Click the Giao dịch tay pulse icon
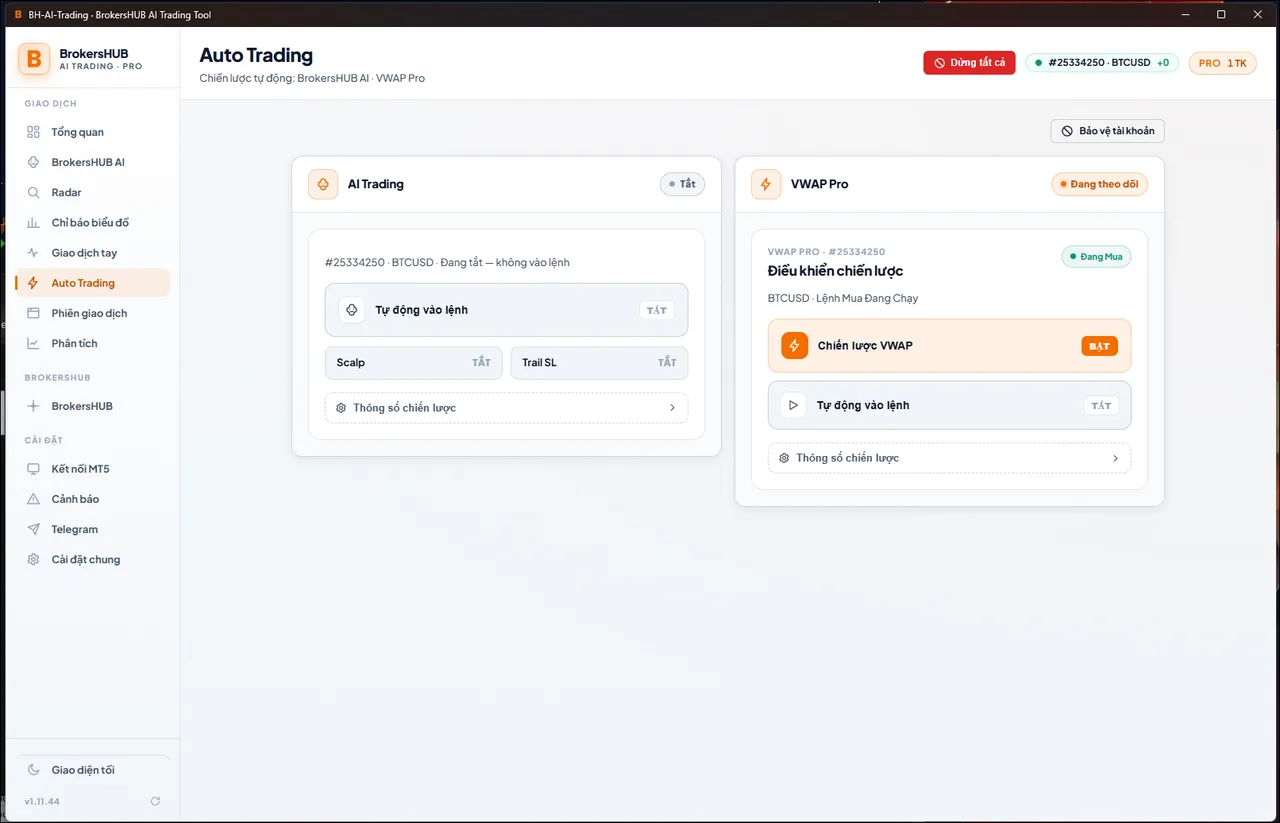 click(x=33, y=253)
